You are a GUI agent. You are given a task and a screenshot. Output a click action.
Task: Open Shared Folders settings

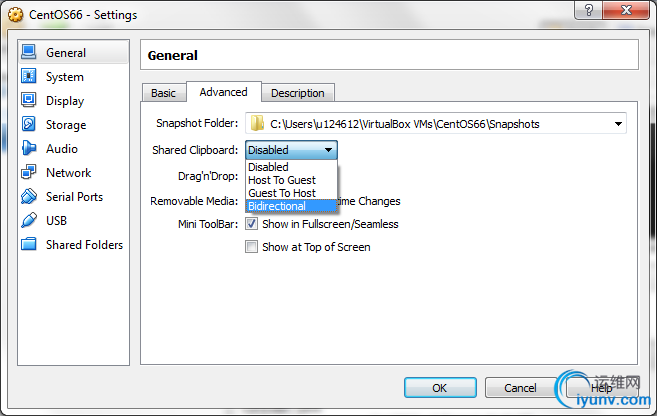(x=73, y=244)
